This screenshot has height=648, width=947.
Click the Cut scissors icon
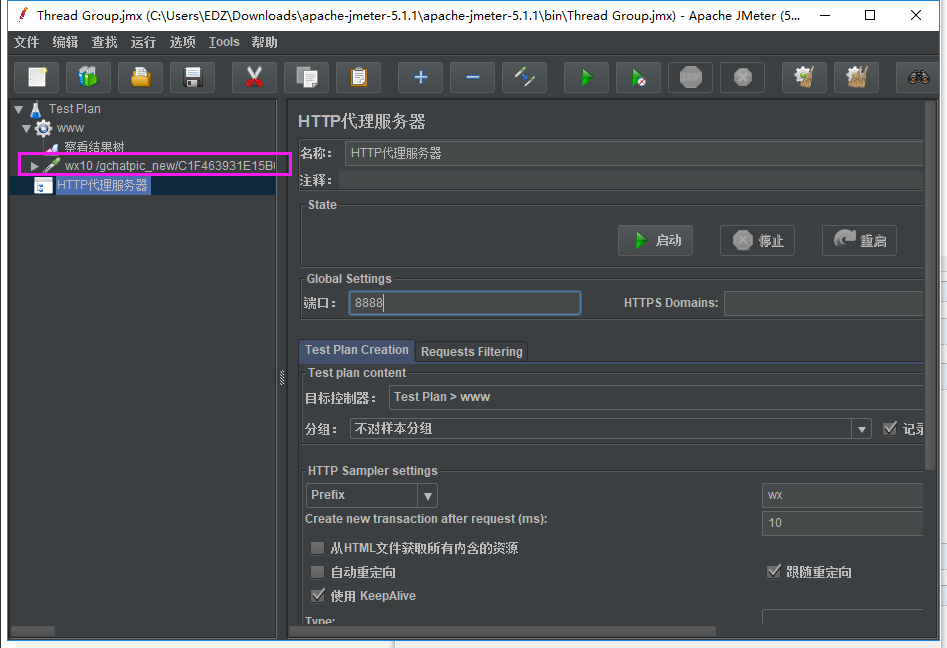254,77
